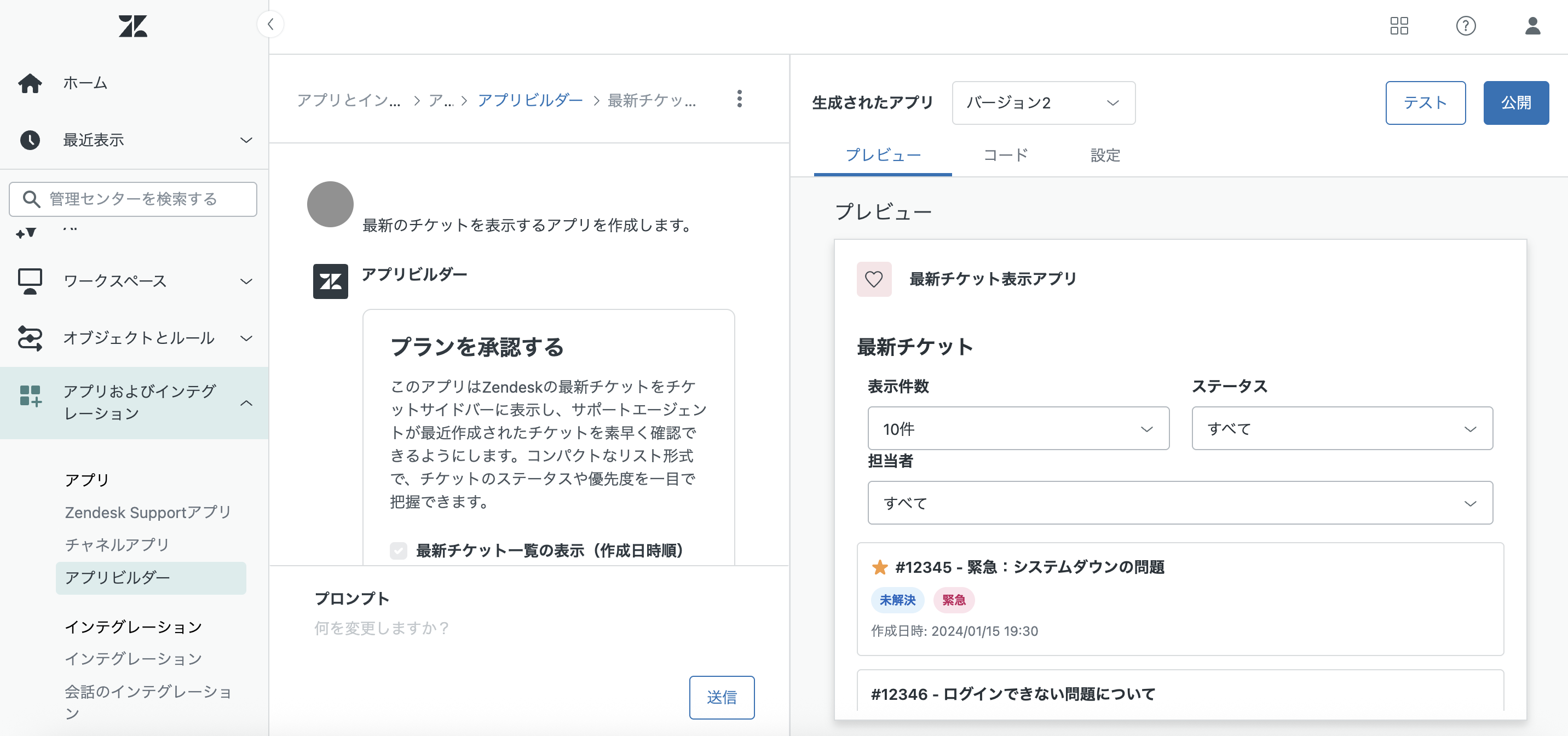The image size is (1568, 736).
Task: Click the 送信 send button
Action: [721, 697]
